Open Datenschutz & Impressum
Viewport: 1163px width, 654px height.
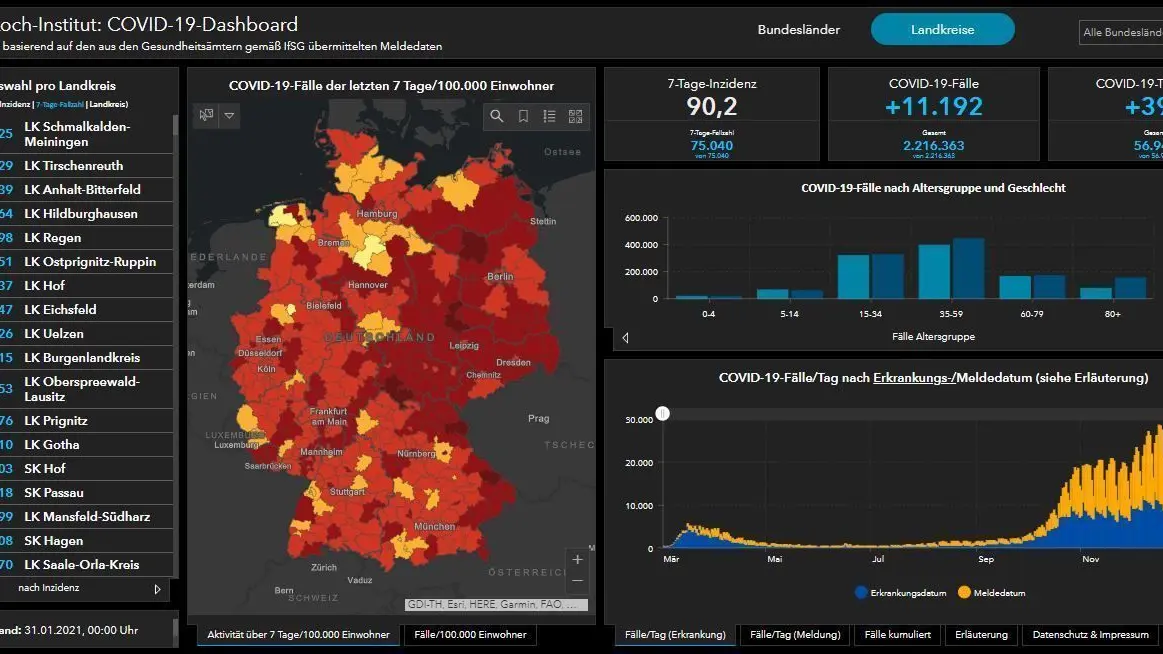(1090, 635)
